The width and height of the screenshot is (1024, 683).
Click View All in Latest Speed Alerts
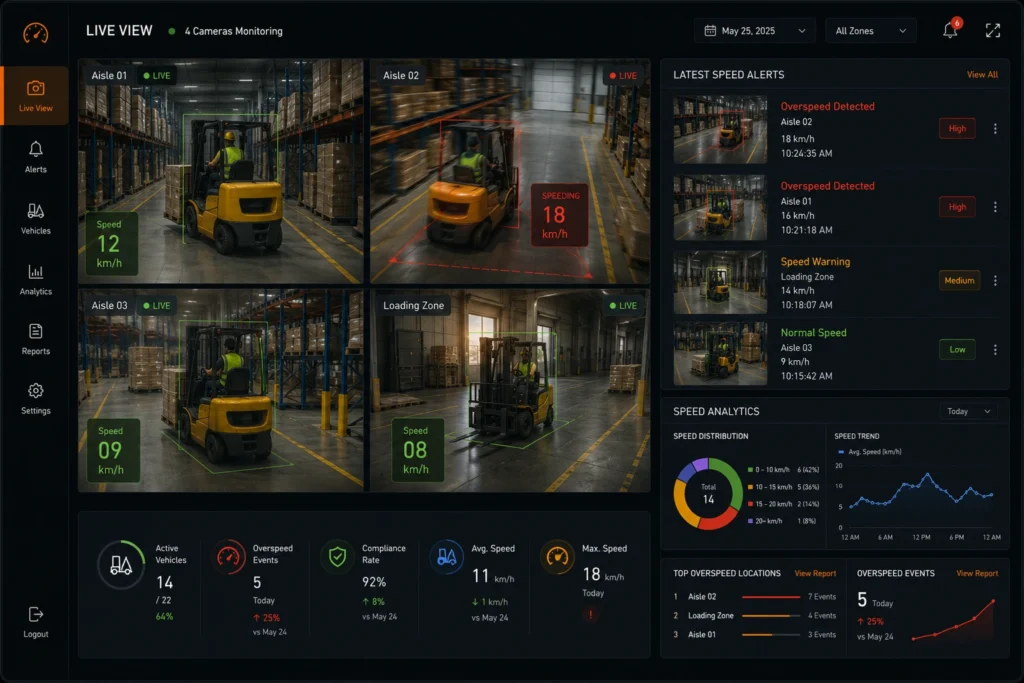tap(982, 74)
